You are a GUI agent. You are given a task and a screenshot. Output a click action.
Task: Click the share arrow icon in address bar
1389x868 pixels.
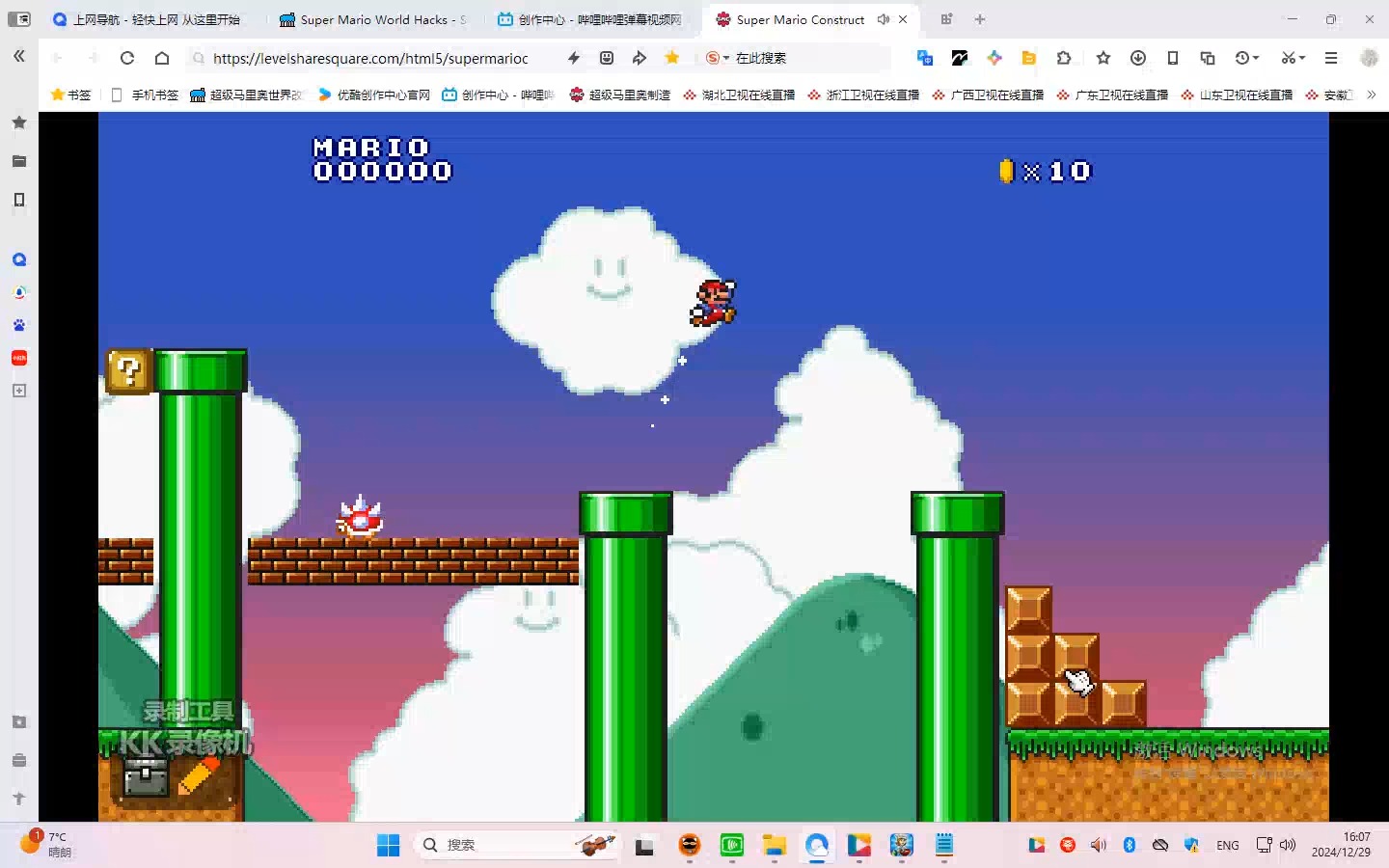point(639,58)
